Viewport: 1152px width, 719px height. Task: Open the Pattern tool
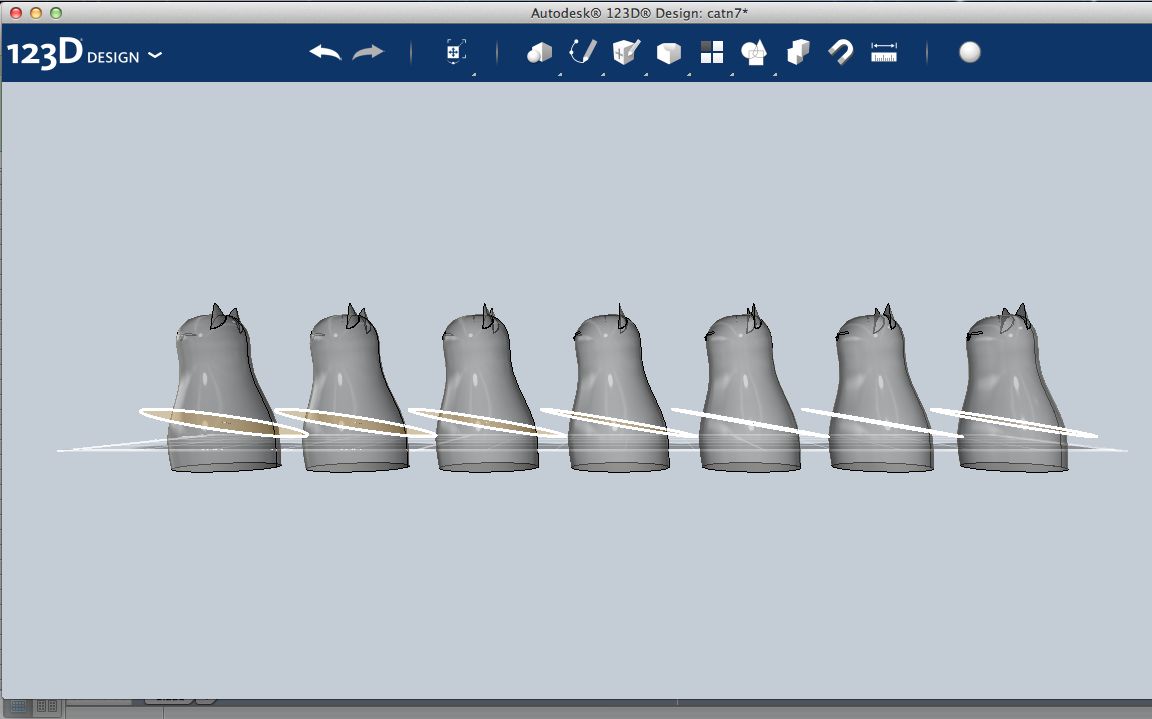click(712, 52)
